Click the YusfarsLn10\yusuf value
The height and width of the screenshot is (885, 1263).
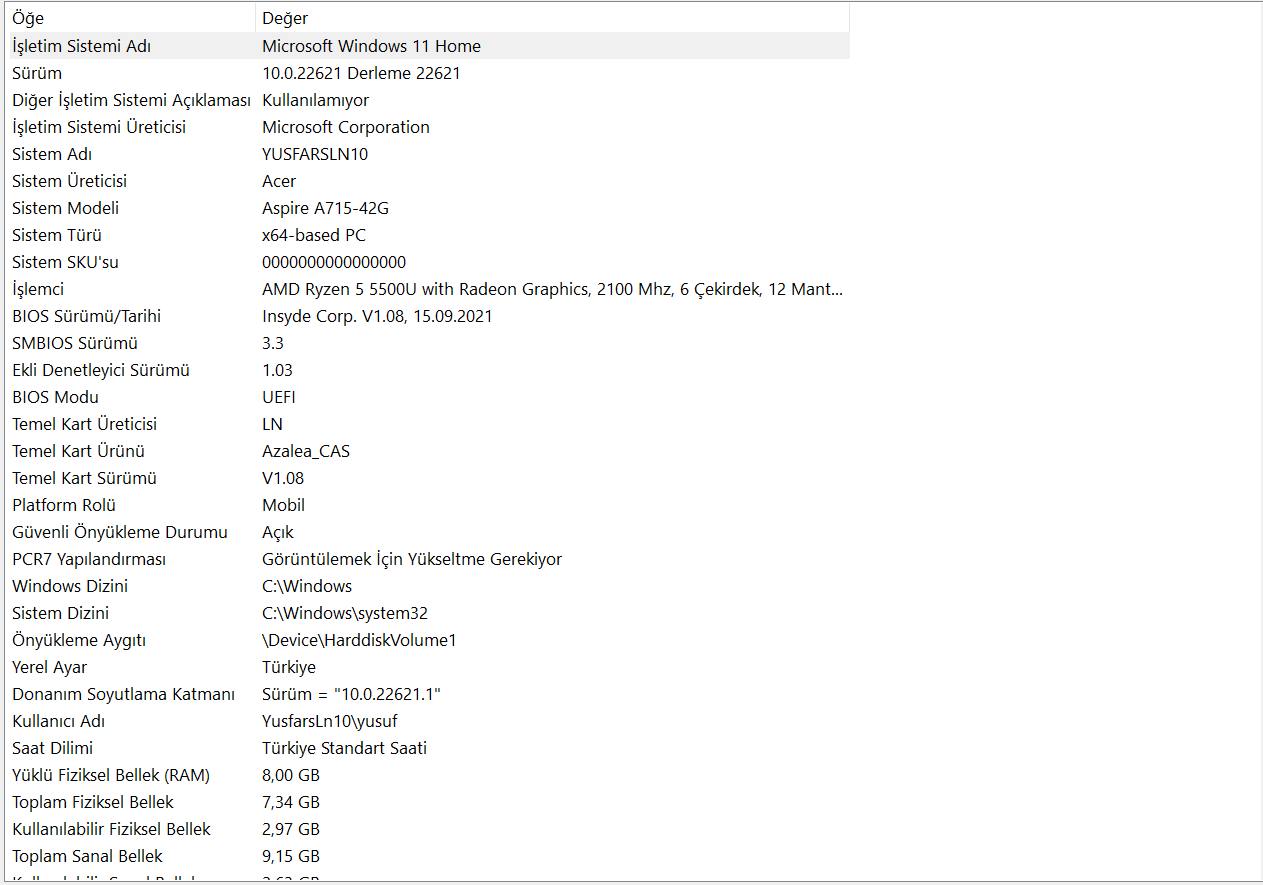point(330,721)
